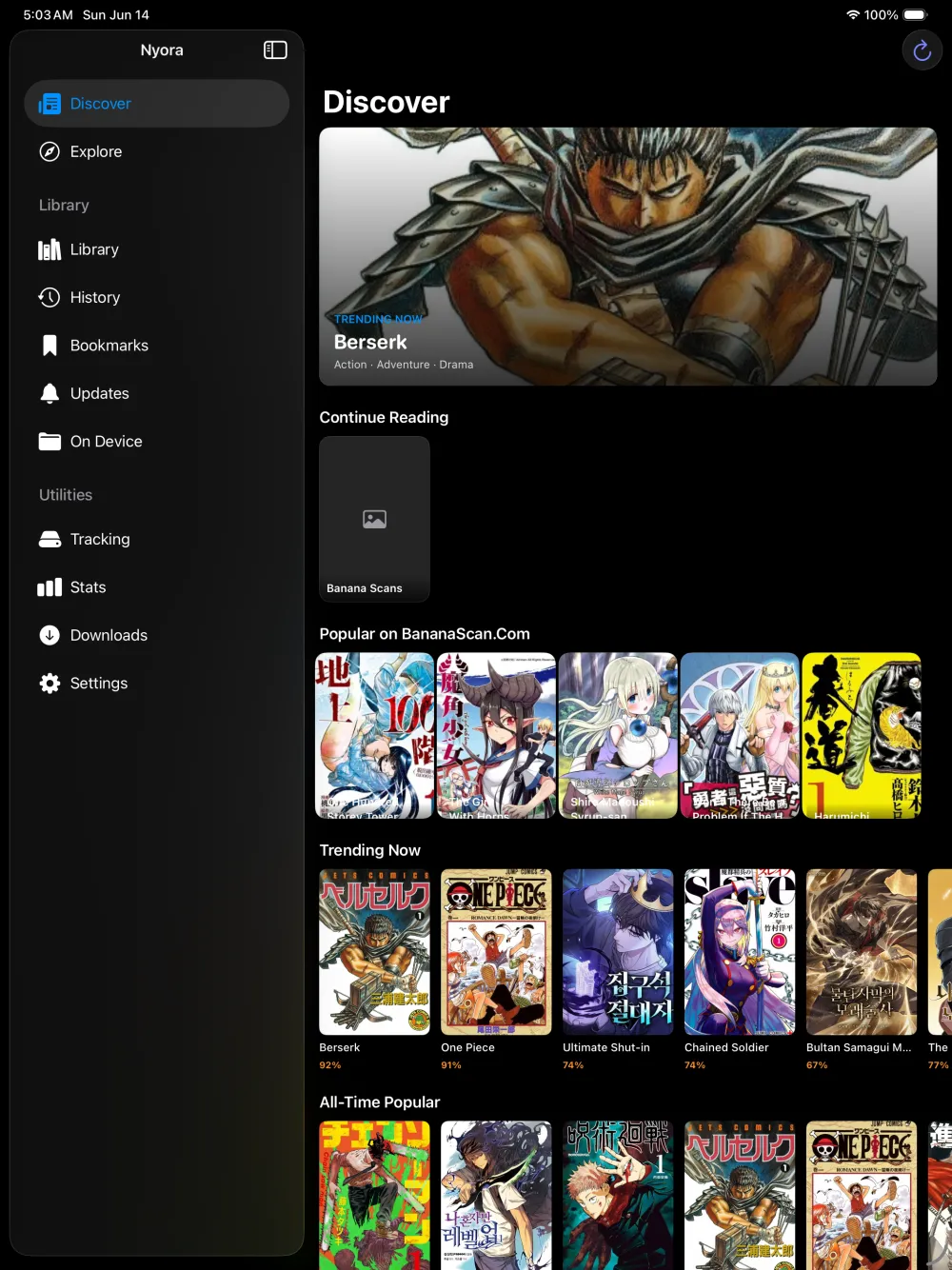Click 'Action · Adventure · Drama' genre text
Screen dimensions: 952x1270
pyautogui.click(x=404, y=365)
